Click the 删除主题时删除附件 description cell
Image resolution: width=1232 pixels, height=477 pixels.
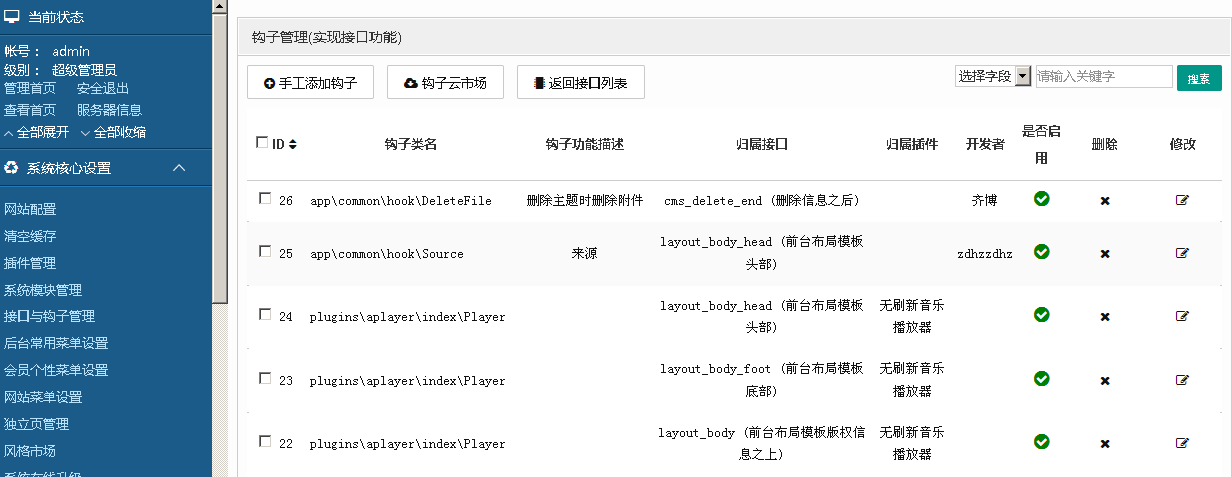585,200
